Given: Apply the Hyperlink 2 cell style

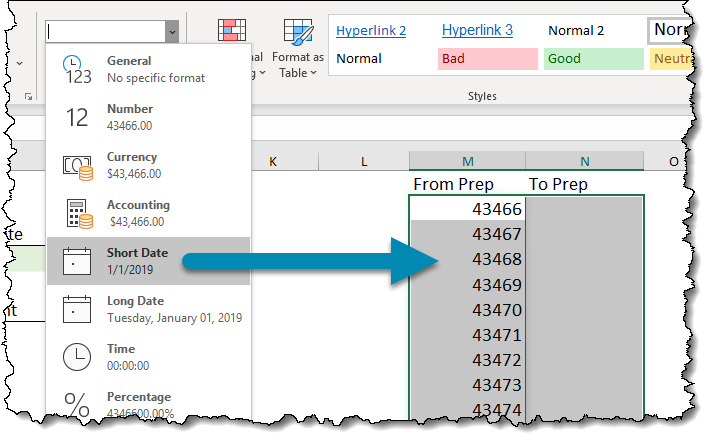Looking at the screenshot, I should click(x=371, y=30).
